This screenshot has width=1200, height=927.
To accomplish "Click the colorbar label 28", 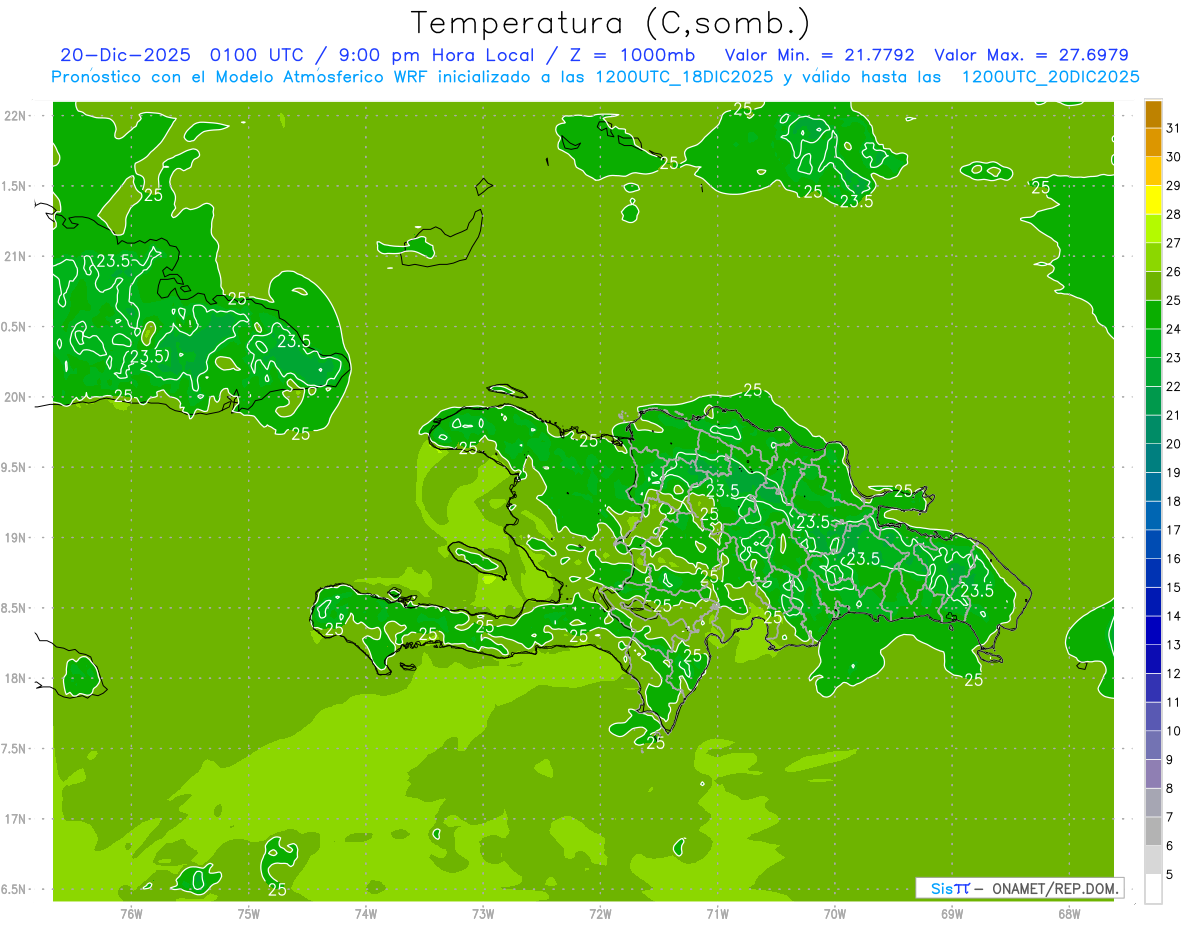I will tap(1173, 214).
